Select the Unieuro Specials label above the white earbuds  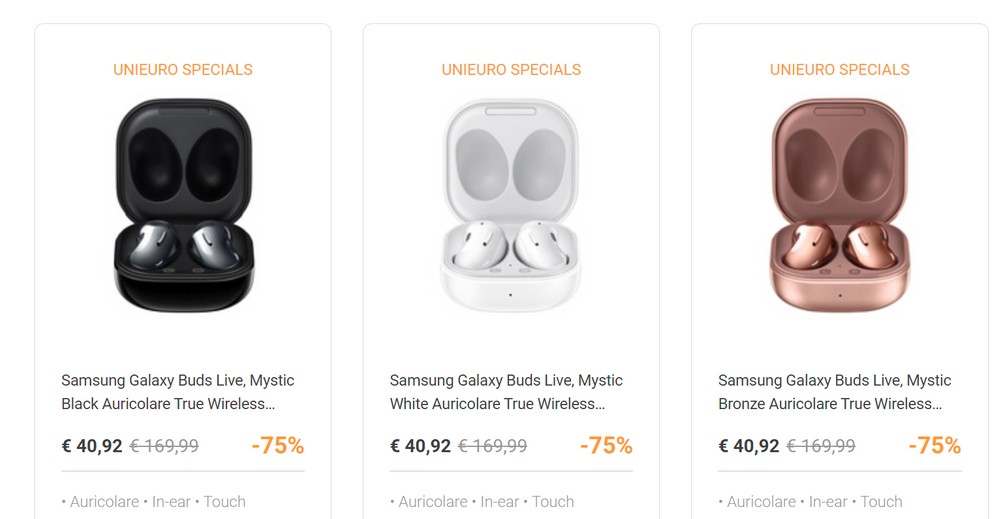511,70
